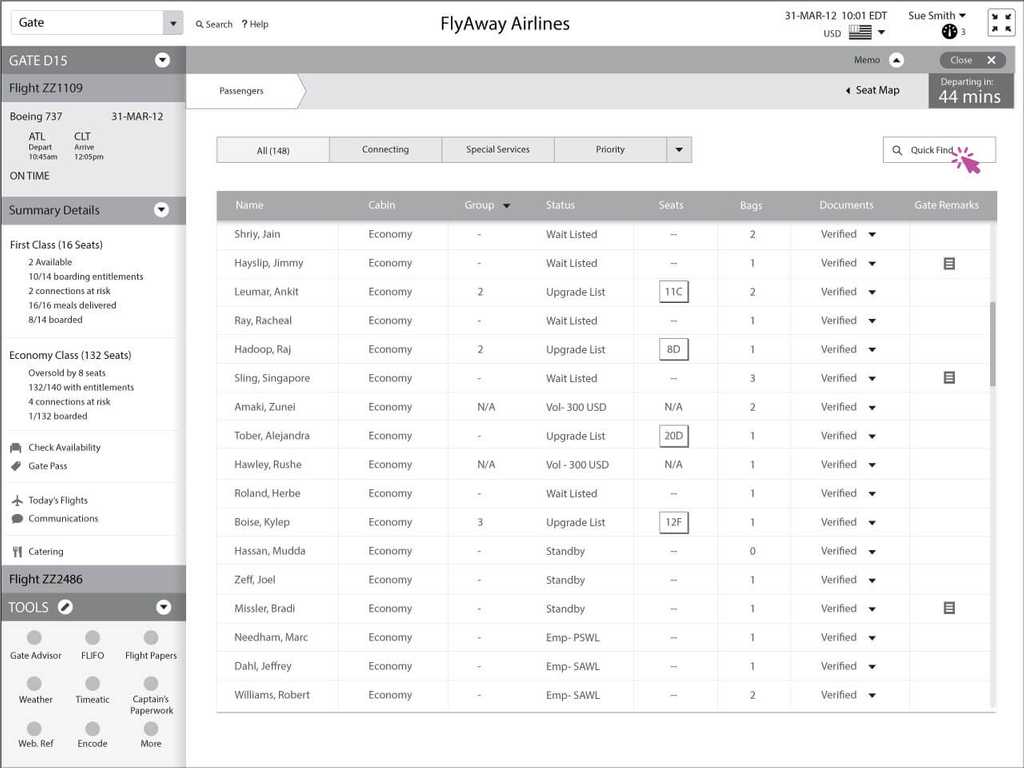1024x768 pixels.
Task: Open the Special Services filter tab
Action: (x=497, y=149)
